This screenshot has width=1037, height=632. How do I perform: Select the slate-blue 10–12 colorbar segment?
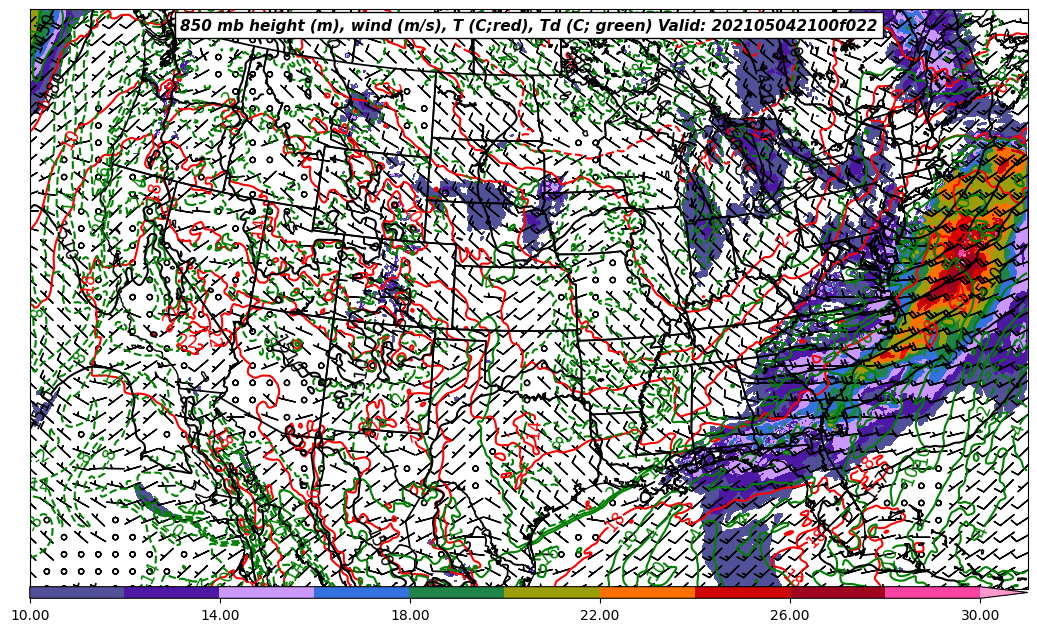pos(77,592)
